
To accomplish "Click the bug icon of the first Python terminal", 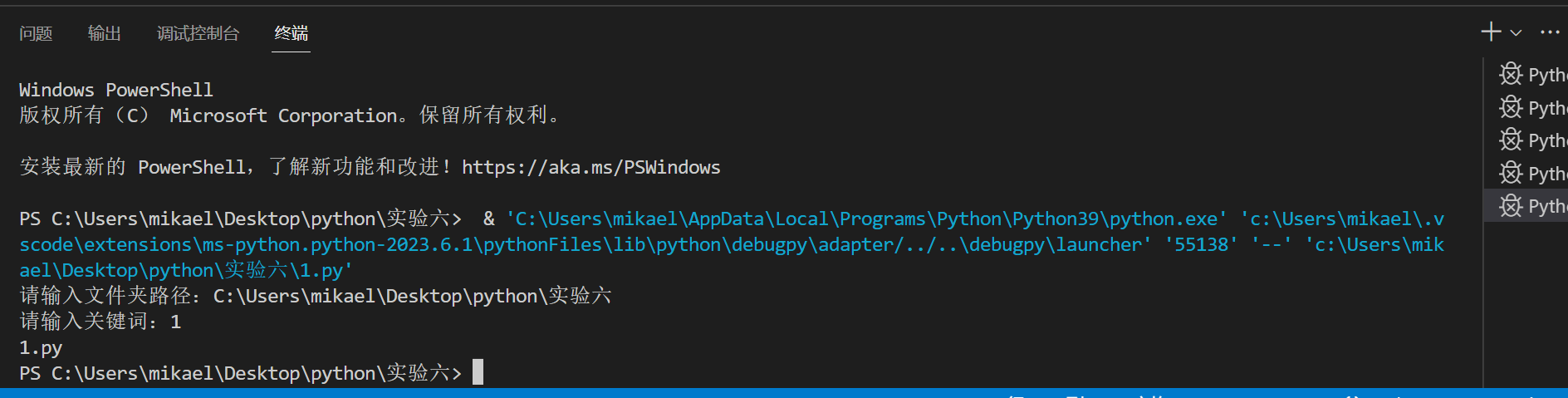I will click(x=1511, y=74).
